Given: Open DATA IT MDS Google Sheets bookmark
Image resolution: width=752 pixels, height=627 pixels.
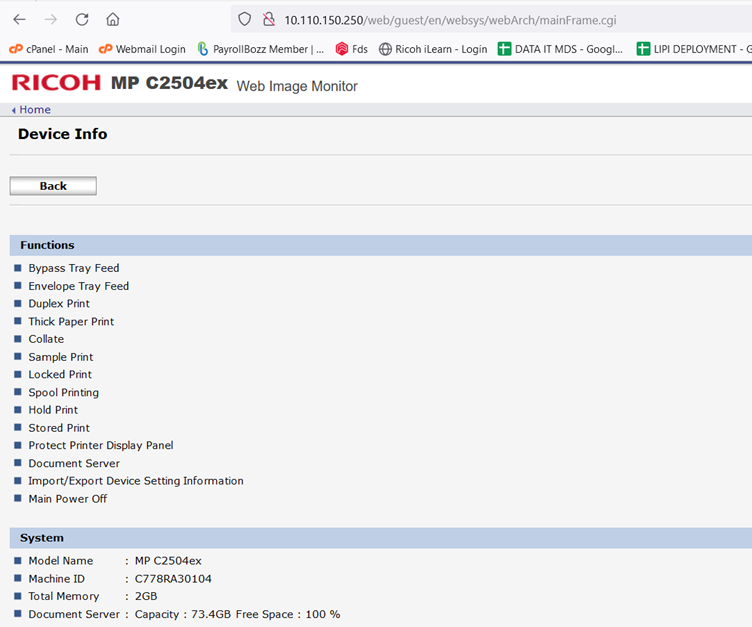Looking at the screenshot, I should 560,49.
